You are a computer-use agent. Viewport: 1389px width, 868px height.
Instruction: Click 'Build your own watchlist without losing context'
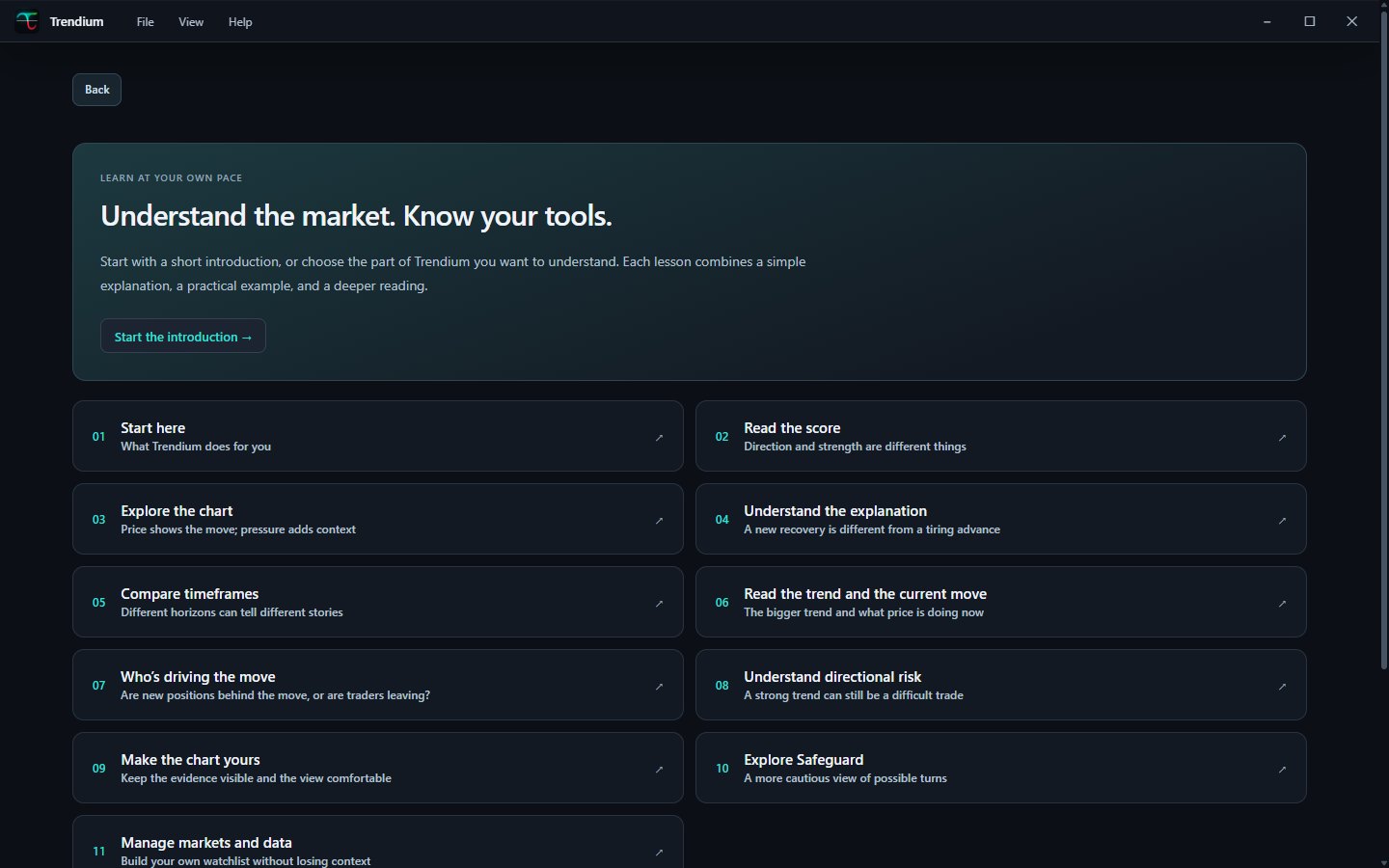[x=245, y=861]
